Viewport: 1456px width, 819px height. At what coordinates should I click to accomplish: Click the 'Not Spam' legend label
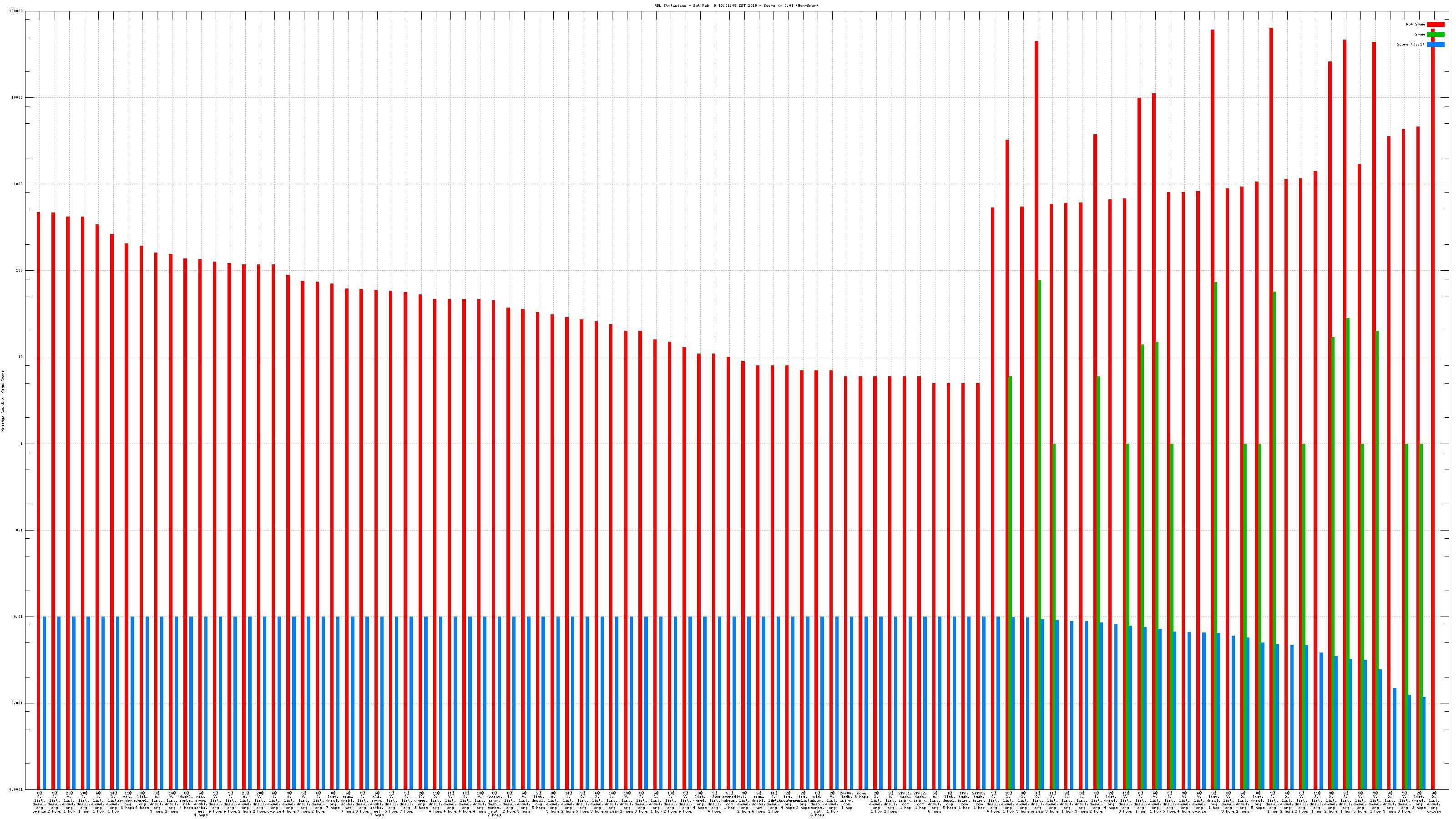(x=1416, y=24)
